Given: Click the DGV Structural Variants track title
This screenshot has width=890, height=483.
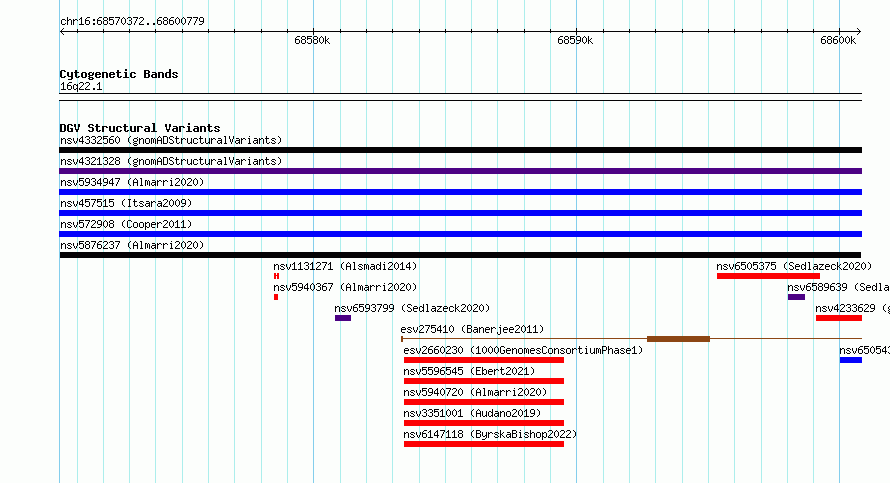Looking at the screenshot, I should tap(140, 128).
